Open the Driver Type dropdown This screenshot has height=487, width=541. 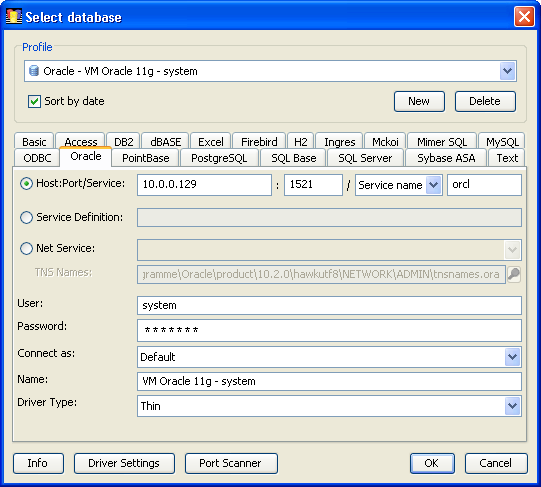pos(512,406)
